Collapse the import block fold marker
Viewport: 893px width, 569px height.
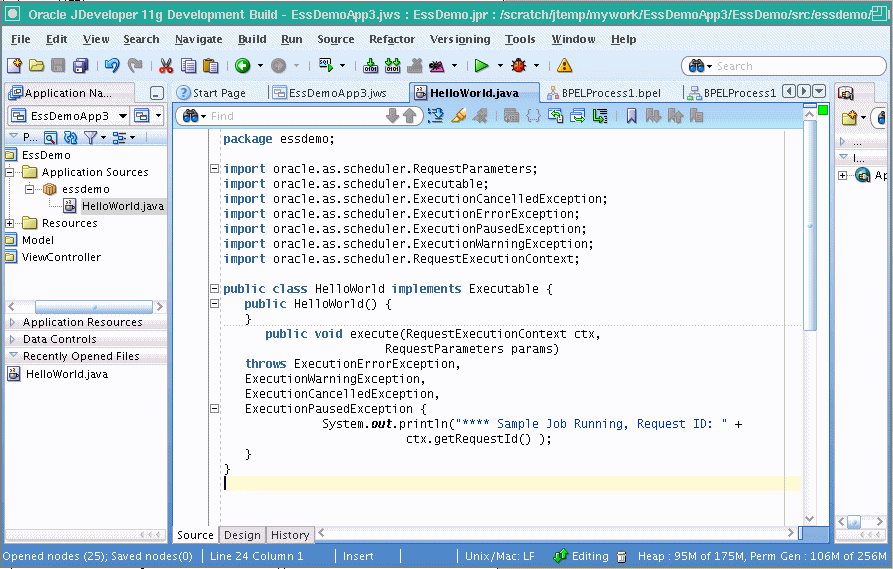coord(214,168)
